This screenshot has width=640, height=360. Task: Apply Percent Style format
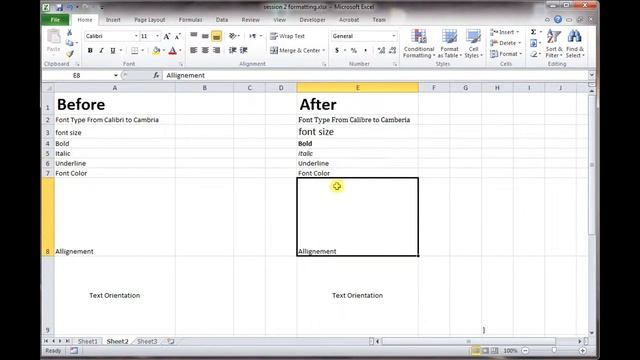point(354,50)
